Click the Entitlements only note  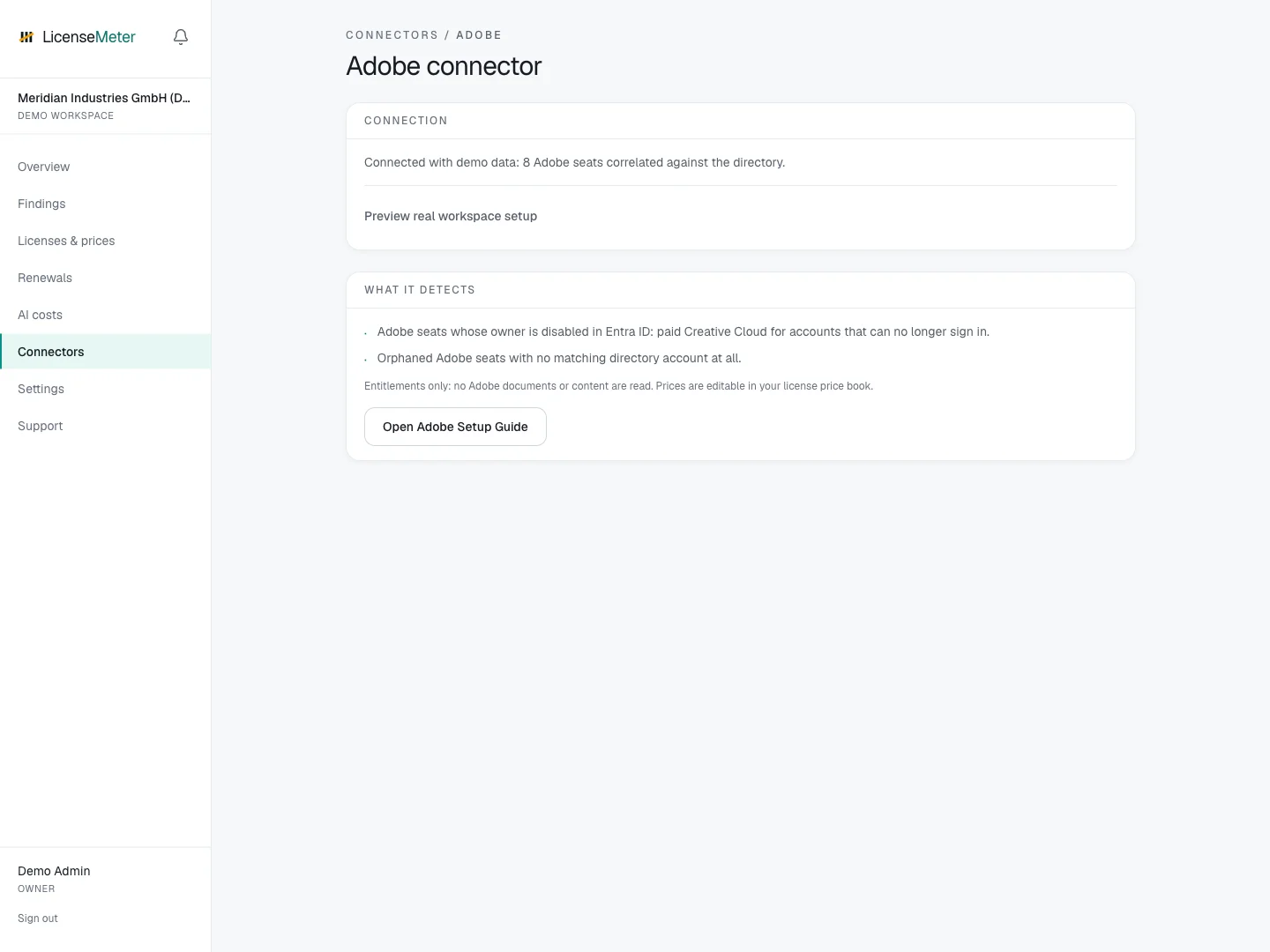pos(618,386)
